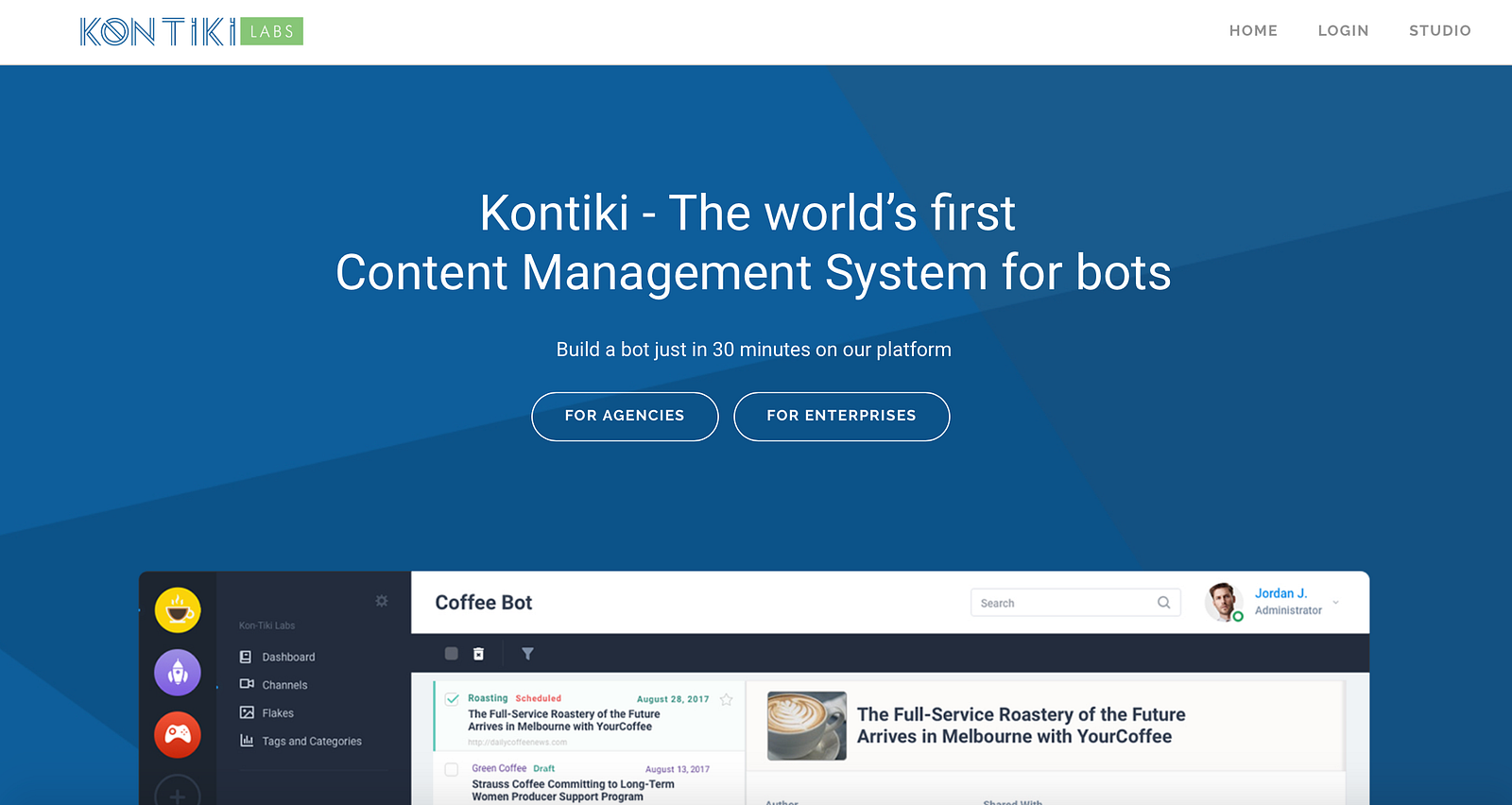Viewport: 1512px width, 805px height.
Task: Click Jordan J.'s profile avatar
Action: point(1224,602)
